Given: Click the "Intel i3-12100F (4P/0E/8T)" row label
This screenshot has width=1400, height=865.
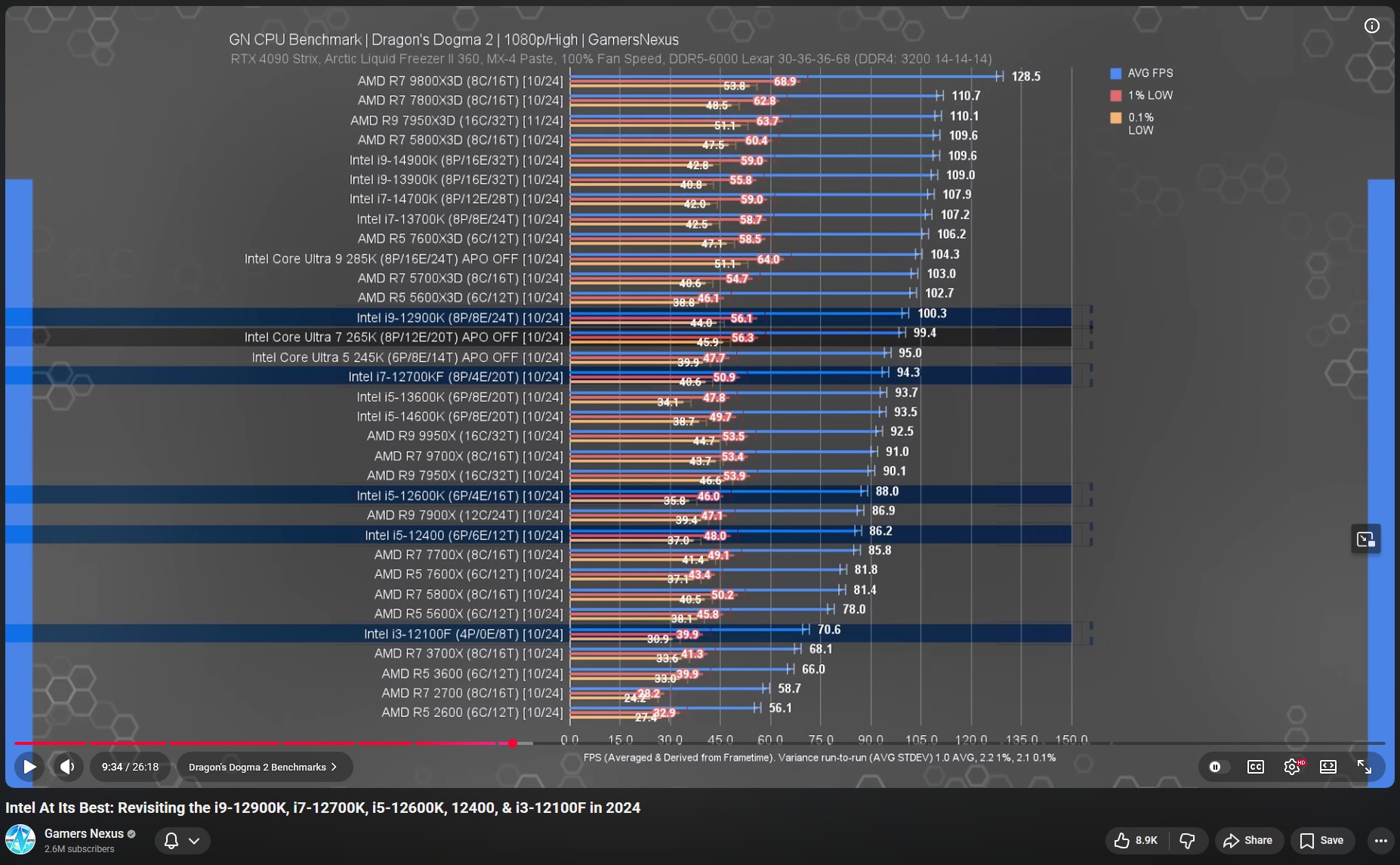Looking at the screenshot, I should tap(464, 634).
